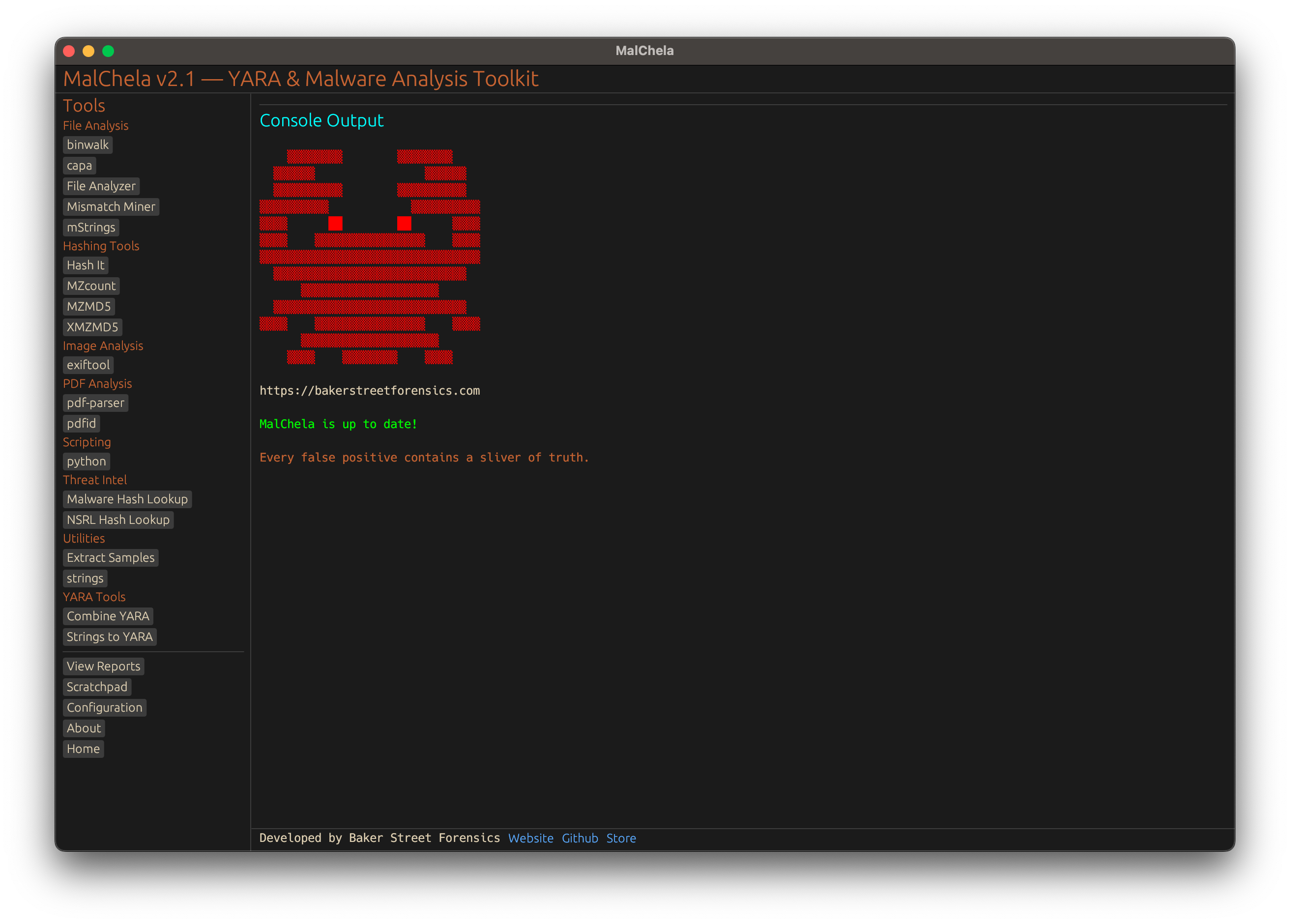Open pdf-parser tool
Screen dimensions: 1290x924
click(95, 403)
